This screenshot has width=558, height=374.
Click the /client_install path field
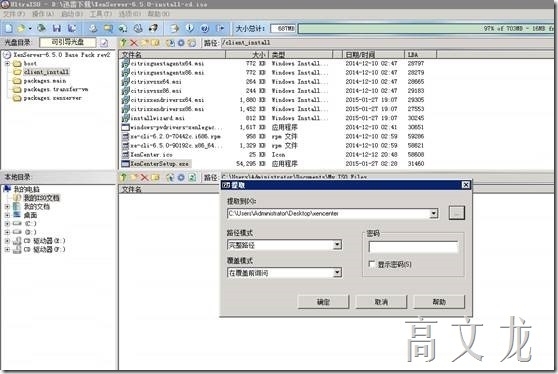pyautogui.click(x=387, y=43)
